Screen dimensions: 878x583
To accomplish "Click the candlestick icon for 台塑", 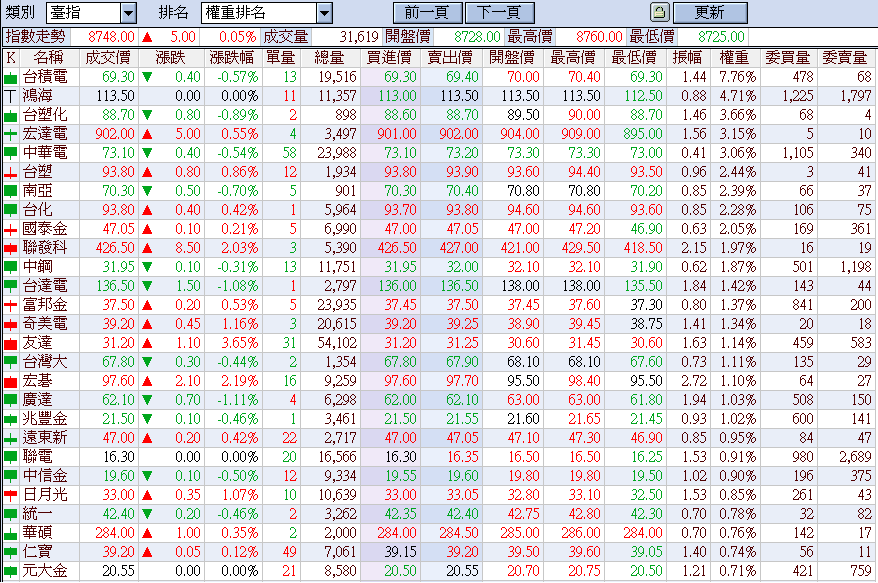I will (11, 172).
